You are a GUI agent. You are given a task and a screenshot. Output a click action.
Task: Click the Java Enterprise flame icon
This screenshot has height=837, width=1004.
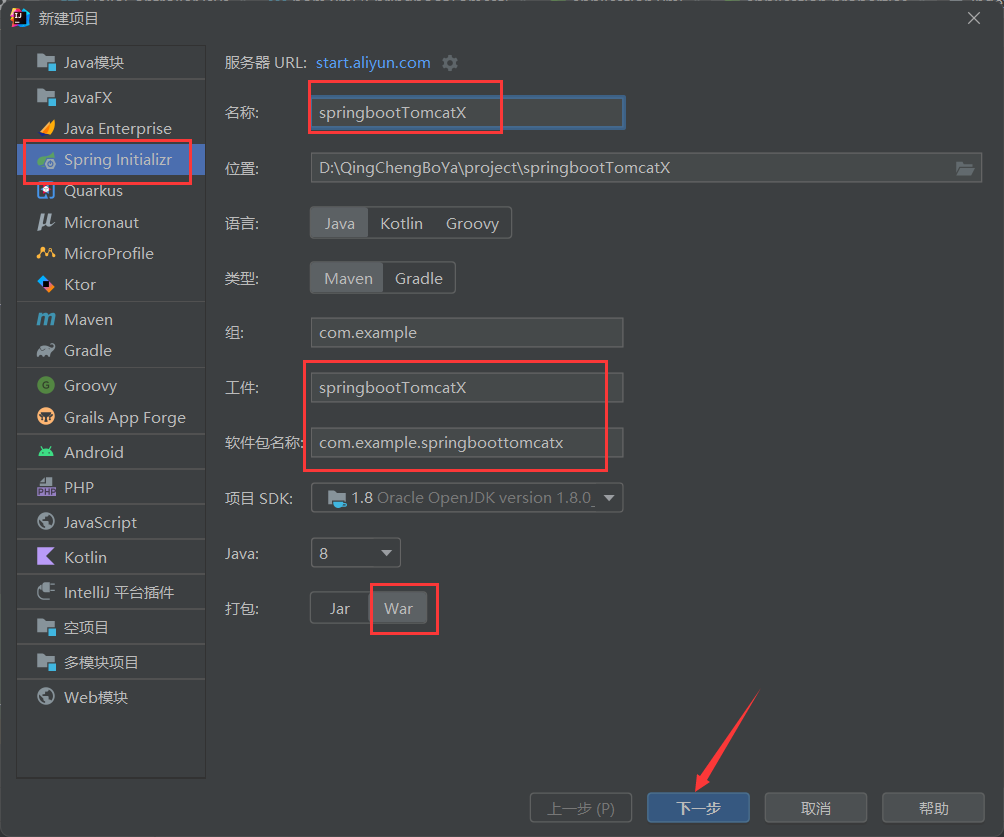[46, 128]
